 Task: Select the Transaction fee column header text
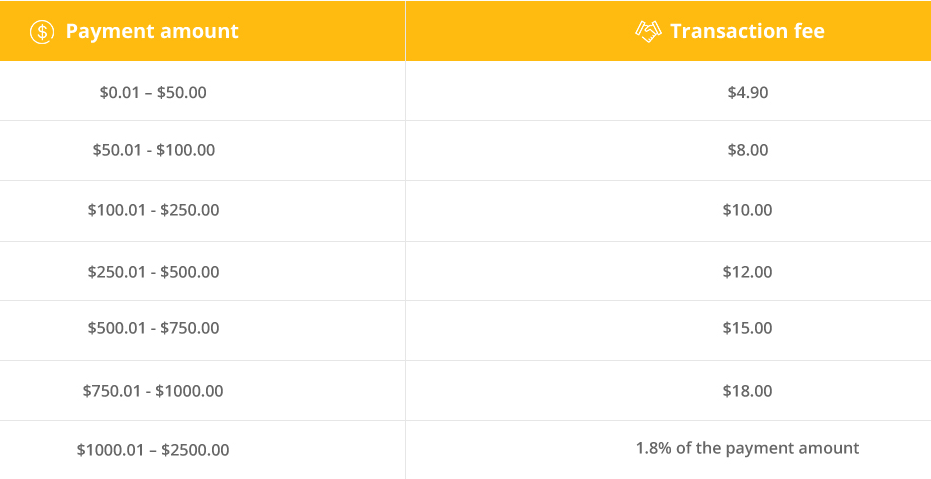click(x=747, y=31)
